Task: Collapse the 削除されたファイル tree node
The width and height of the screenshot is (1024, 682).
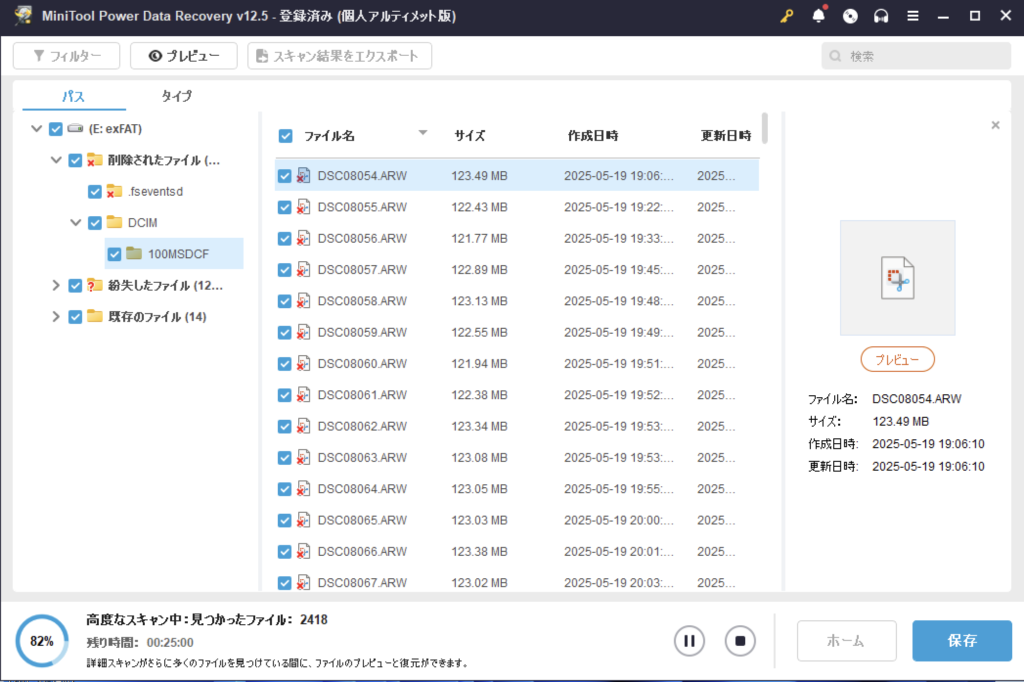Action: point(56,160)
